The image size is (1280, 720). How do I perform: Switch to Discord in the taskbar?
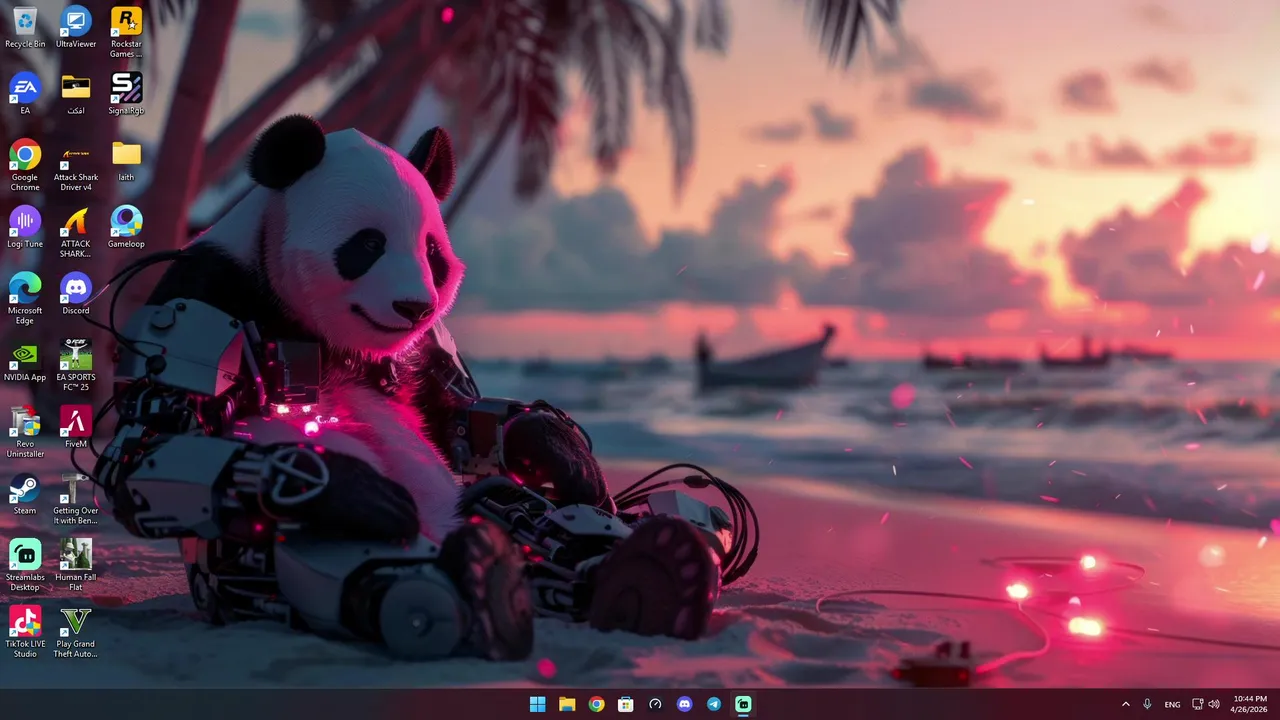(684, 704)
